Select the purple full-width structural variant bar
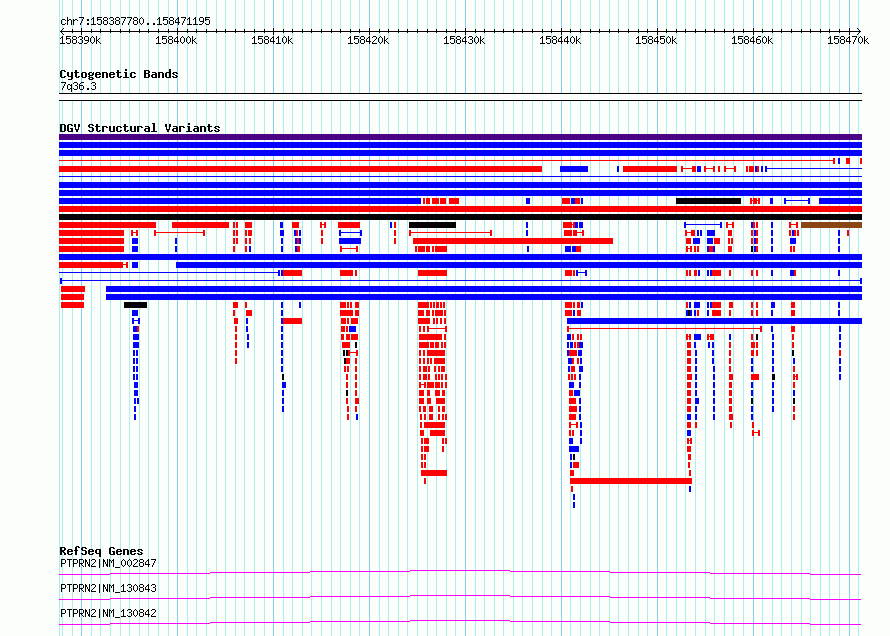 [460, 137]
